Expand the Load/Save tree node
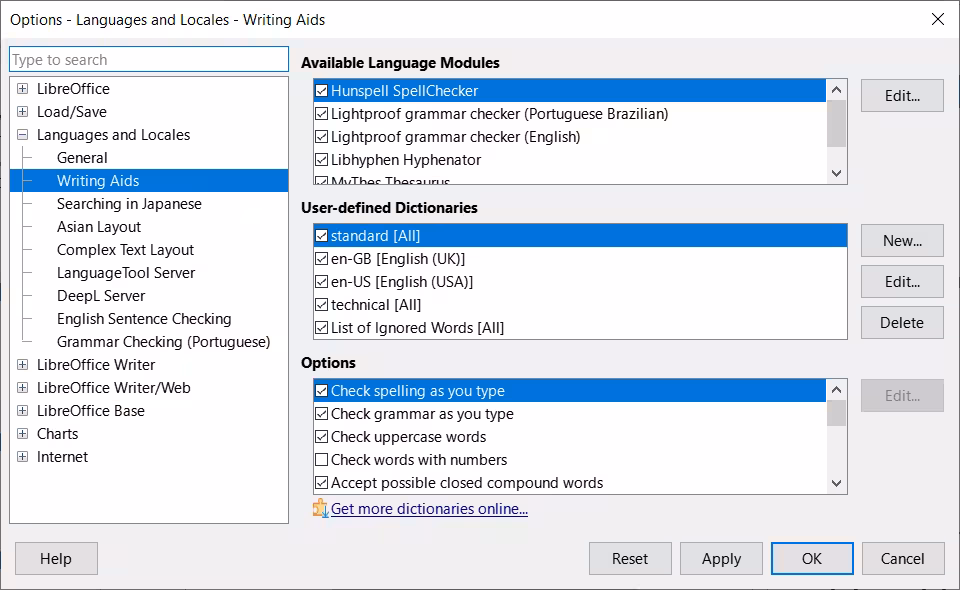The image size is (960, 590). tap(23, 111)
